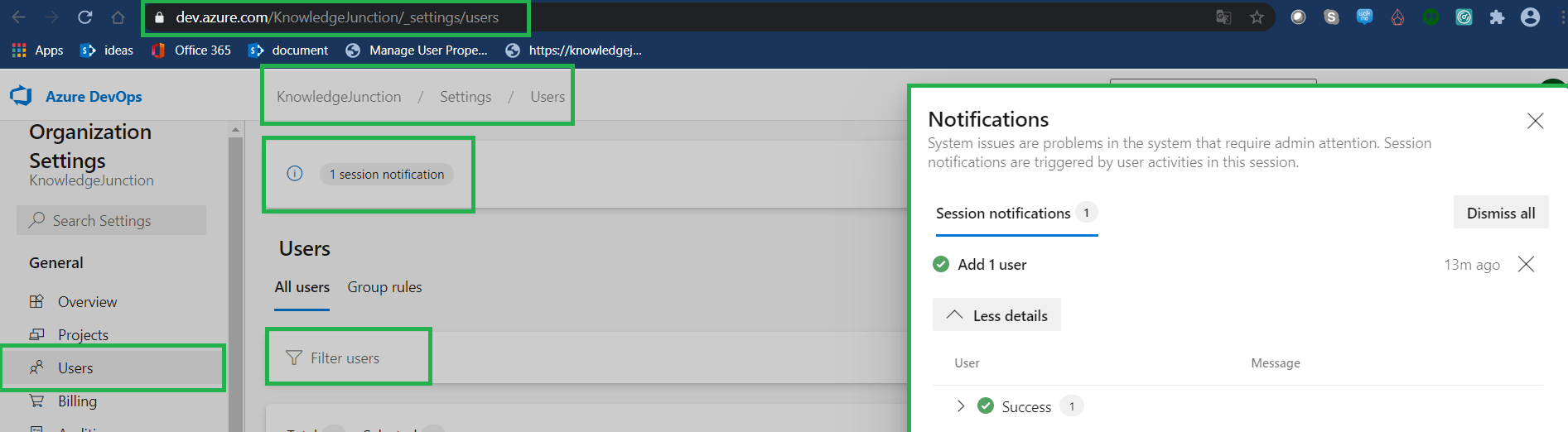Go to browser home icon
1568x432 pixels.
(x=118, y=17)
